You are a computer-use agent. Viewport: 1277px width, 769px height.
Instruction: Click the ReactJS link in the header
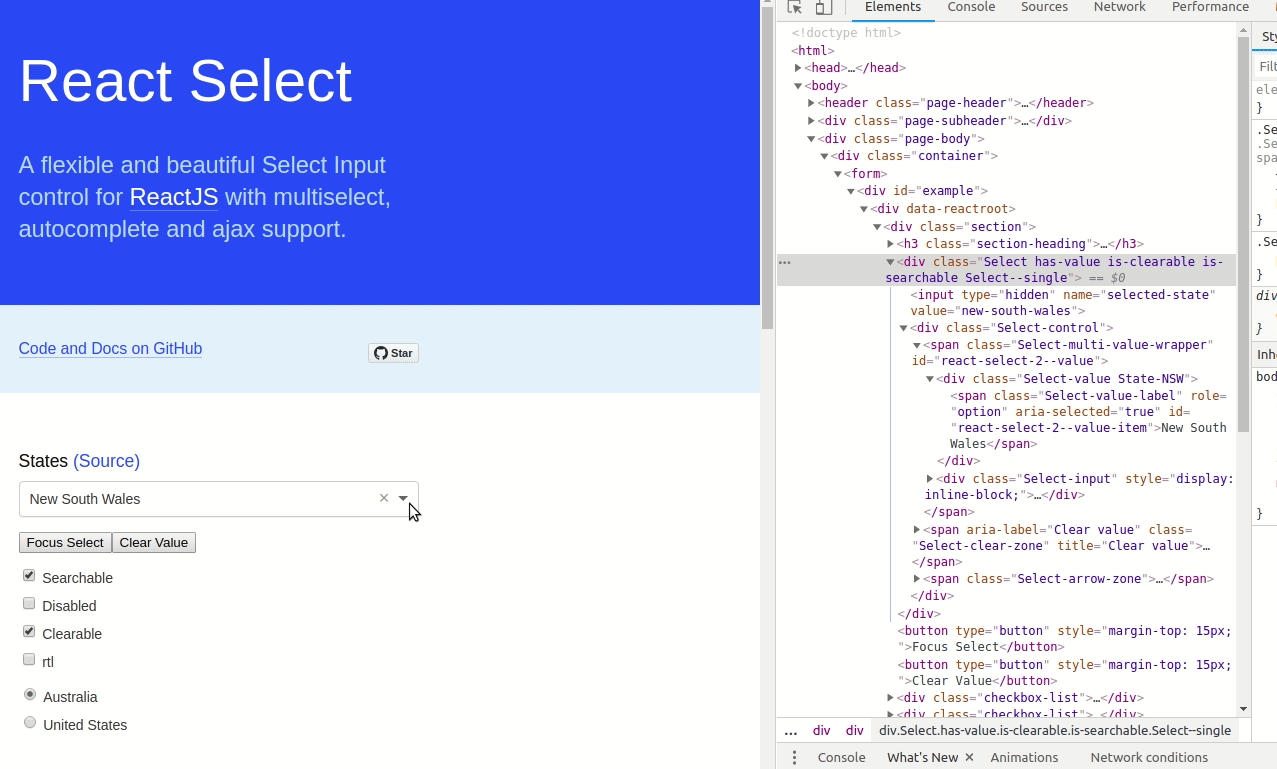pyautogui.click(x=173, y=197)
